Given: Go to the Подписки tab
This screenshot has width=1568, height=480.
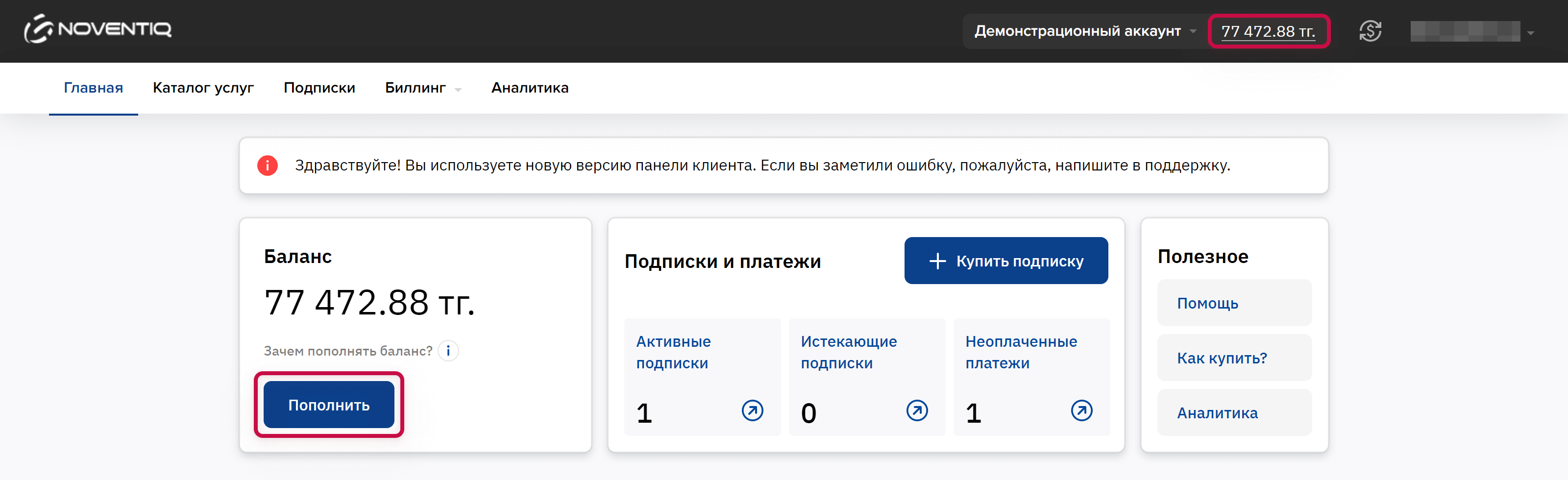Looking at the screenshot, I should (x=319, y=88).
